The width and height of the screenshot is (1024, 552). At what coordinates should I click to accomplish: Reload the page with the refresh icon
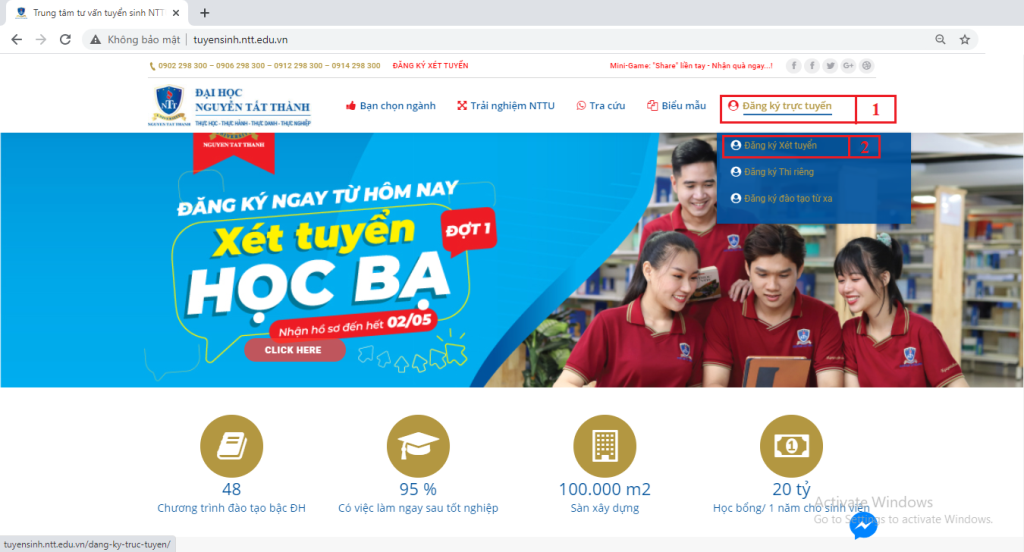65,39
